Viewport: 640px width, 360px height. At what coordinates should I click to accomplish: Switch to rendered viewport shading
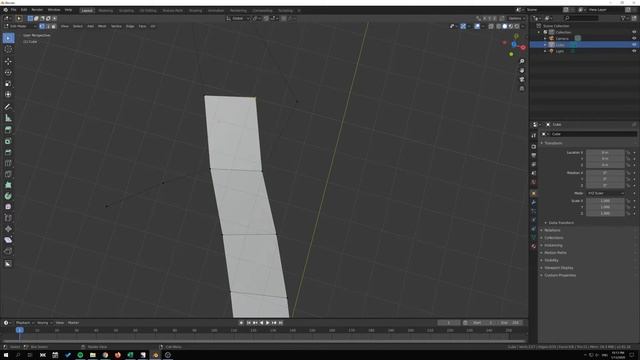click(x=517, y=26)
